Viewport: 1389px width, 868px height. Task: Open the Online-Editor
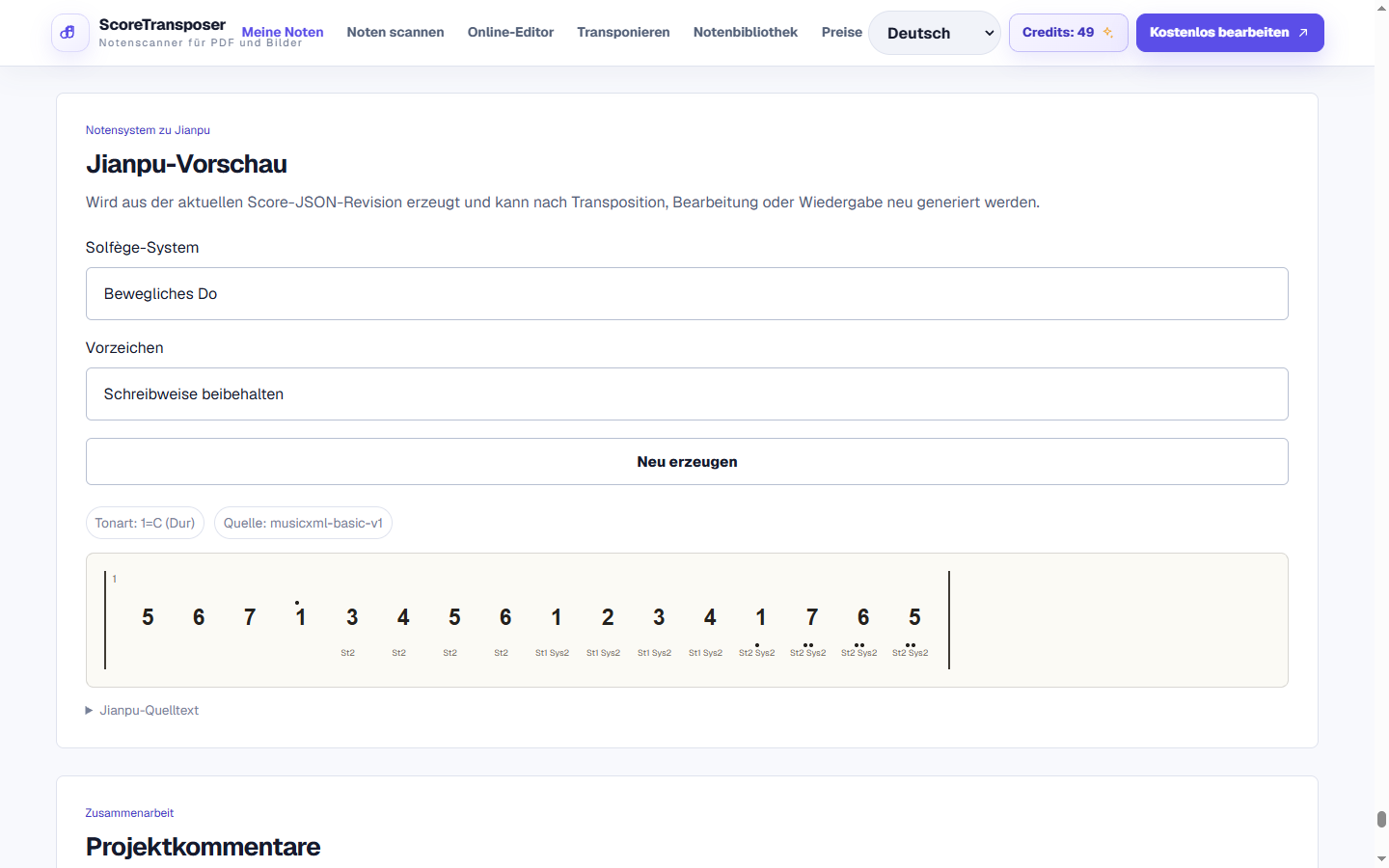coord(510,32)
